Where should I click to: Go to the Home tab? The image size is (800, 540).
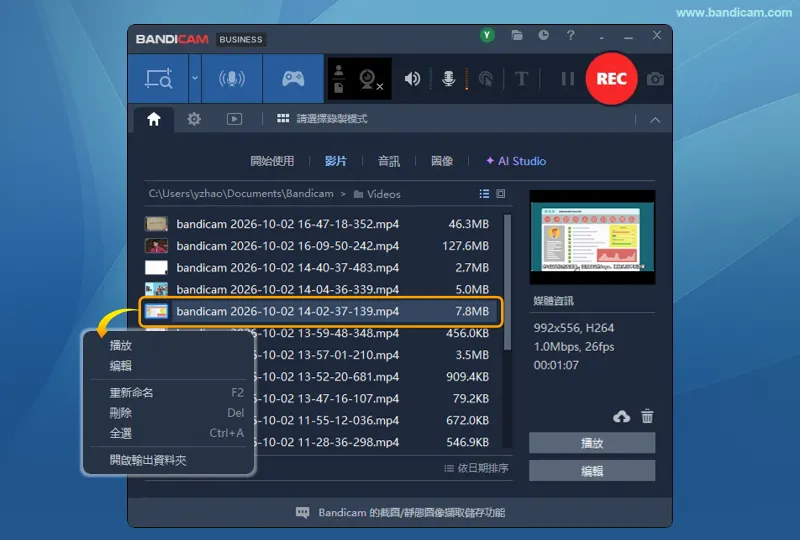click(x=154, y=119)
